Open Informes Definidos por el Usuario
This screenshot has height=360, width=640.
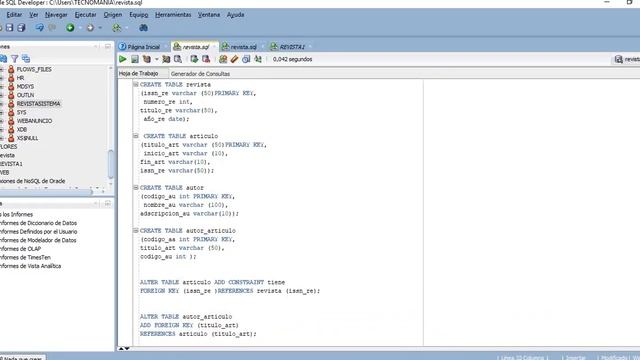38,231
